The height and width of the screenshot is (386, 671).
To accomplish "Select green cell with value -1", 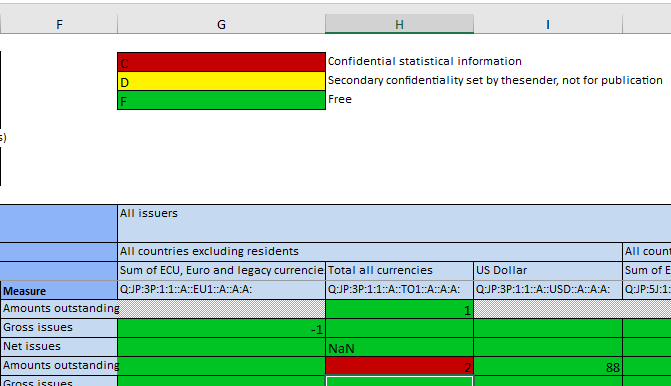I will [x=221, y=328].
